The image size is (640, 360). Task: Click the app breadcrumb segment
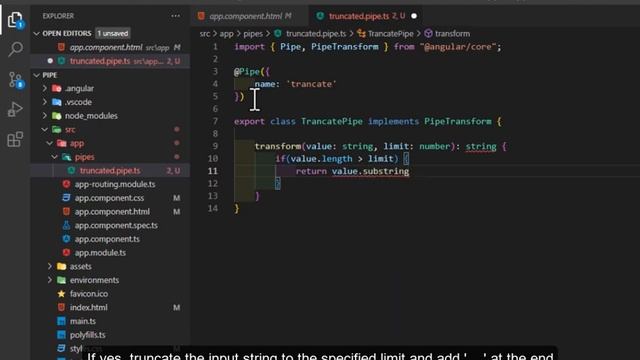tap(227, 33)
